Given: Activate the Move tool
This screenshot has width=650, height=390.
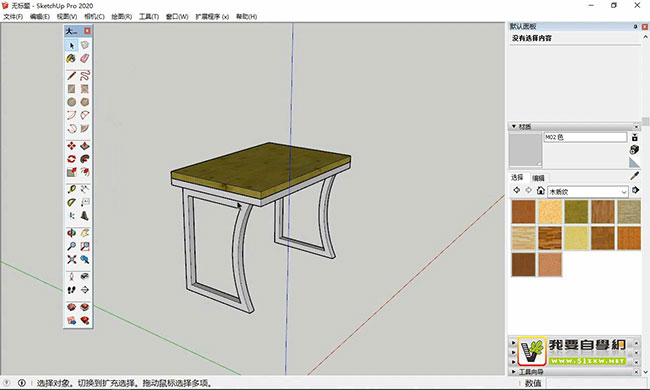Looking at the screenshot, I should pyautogui.click(x=71, y=146).
